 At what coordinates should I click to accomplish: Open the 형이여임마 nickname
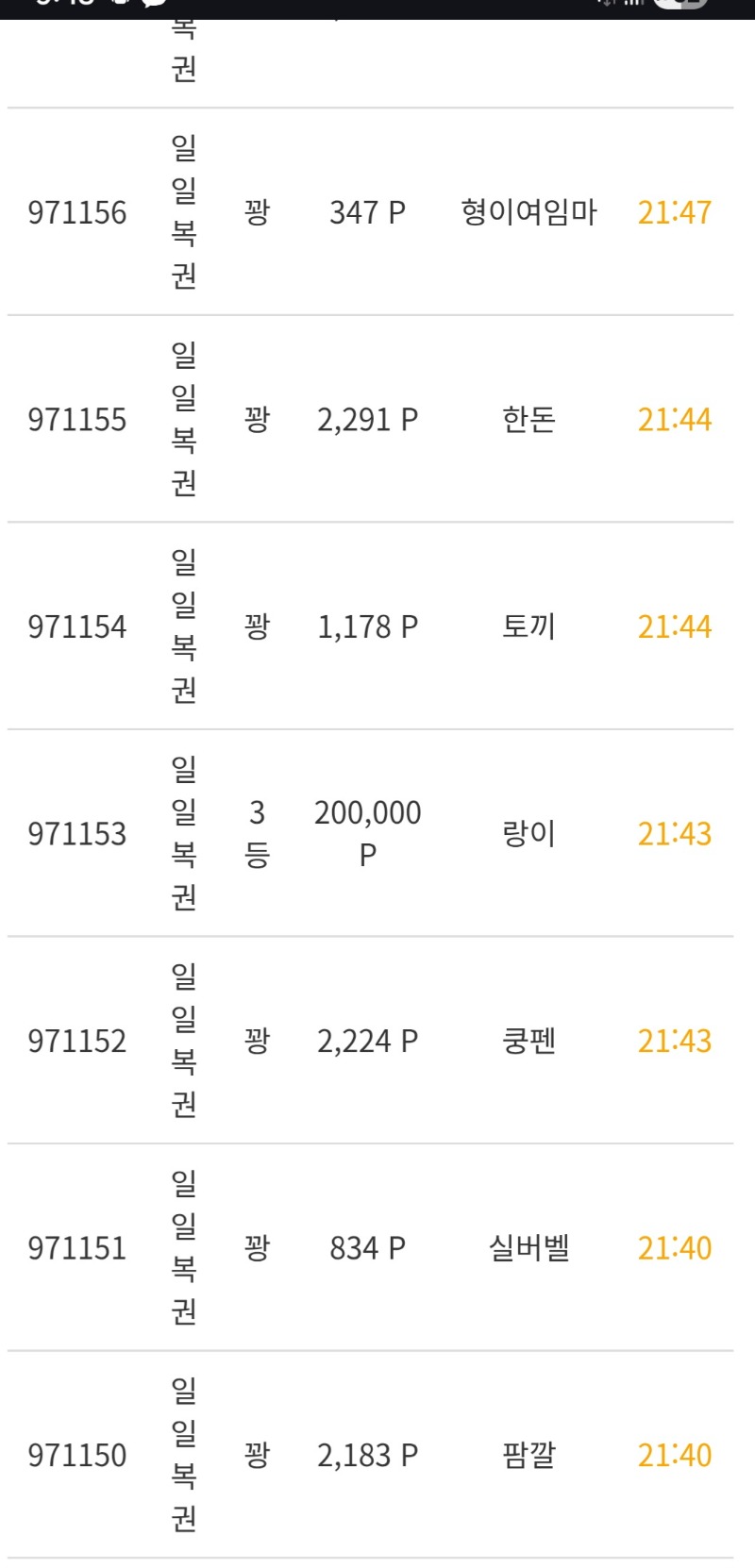(x=528, y=212)
